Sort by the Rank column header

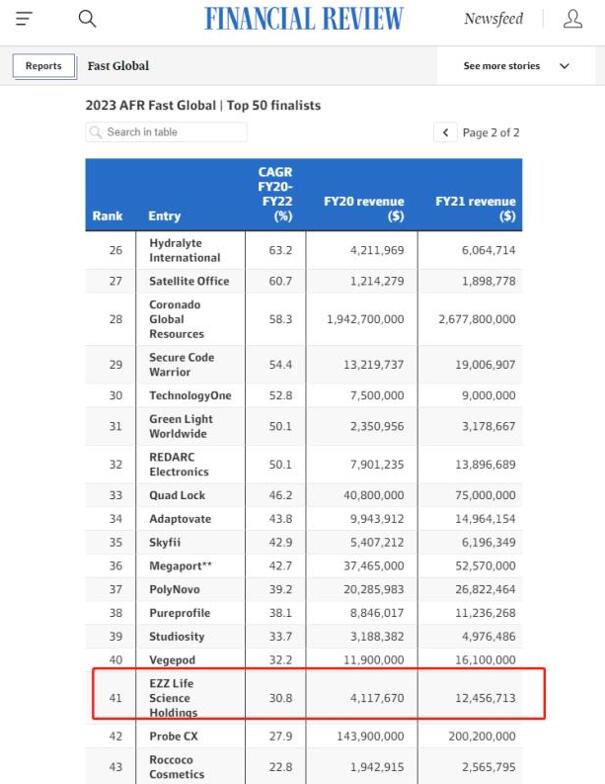tap(108, 215)
